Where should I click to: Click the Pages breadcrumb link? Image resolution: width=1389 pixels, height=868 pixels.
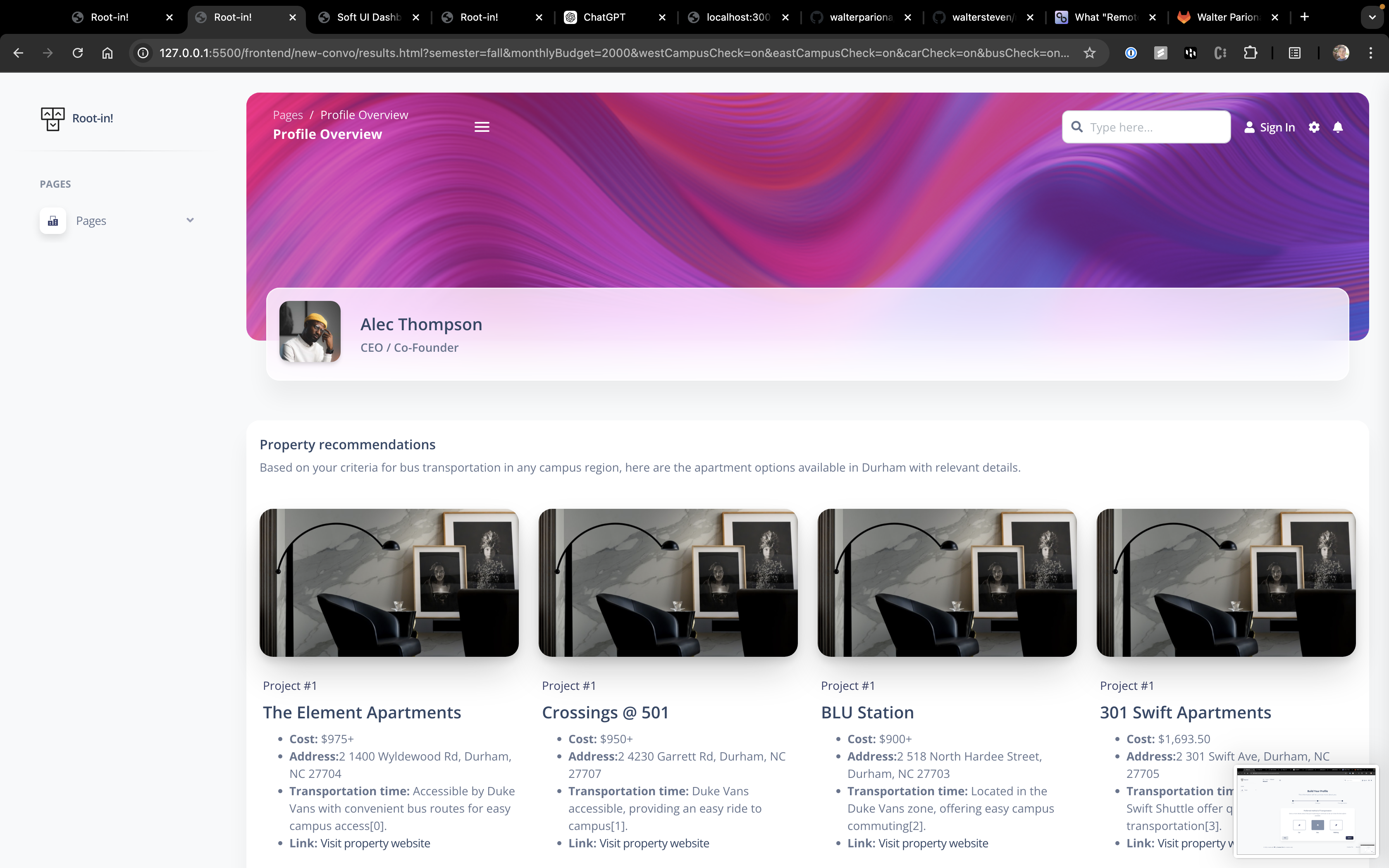(288, 115)
